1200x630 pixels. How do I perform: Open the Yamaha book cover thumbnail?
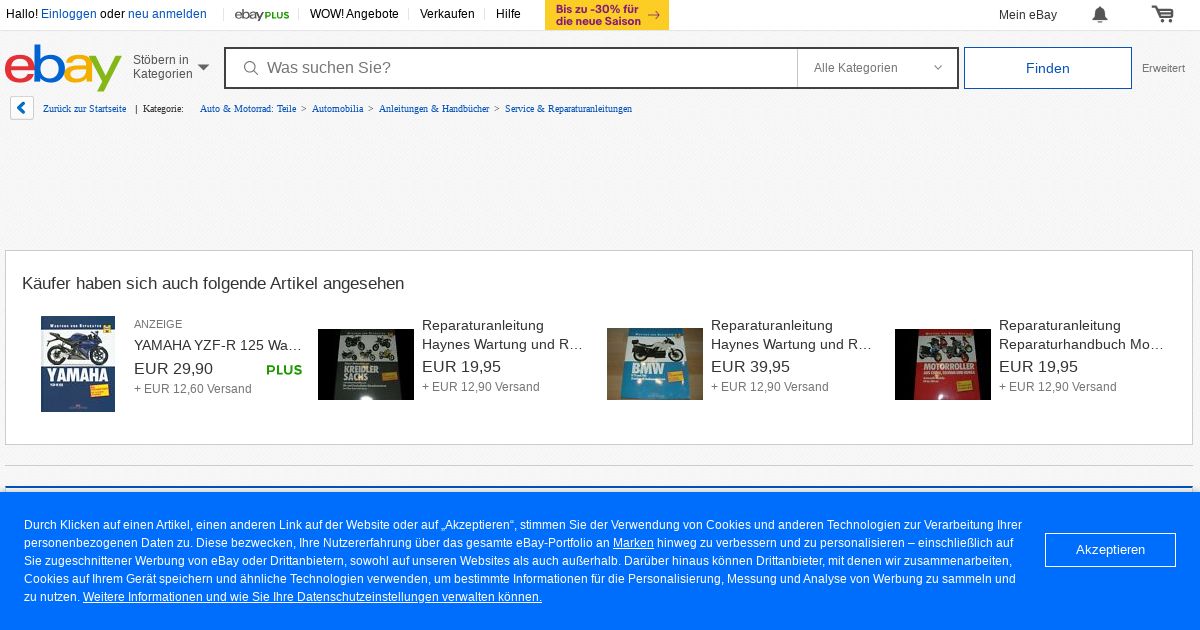(x=78, y=364)
